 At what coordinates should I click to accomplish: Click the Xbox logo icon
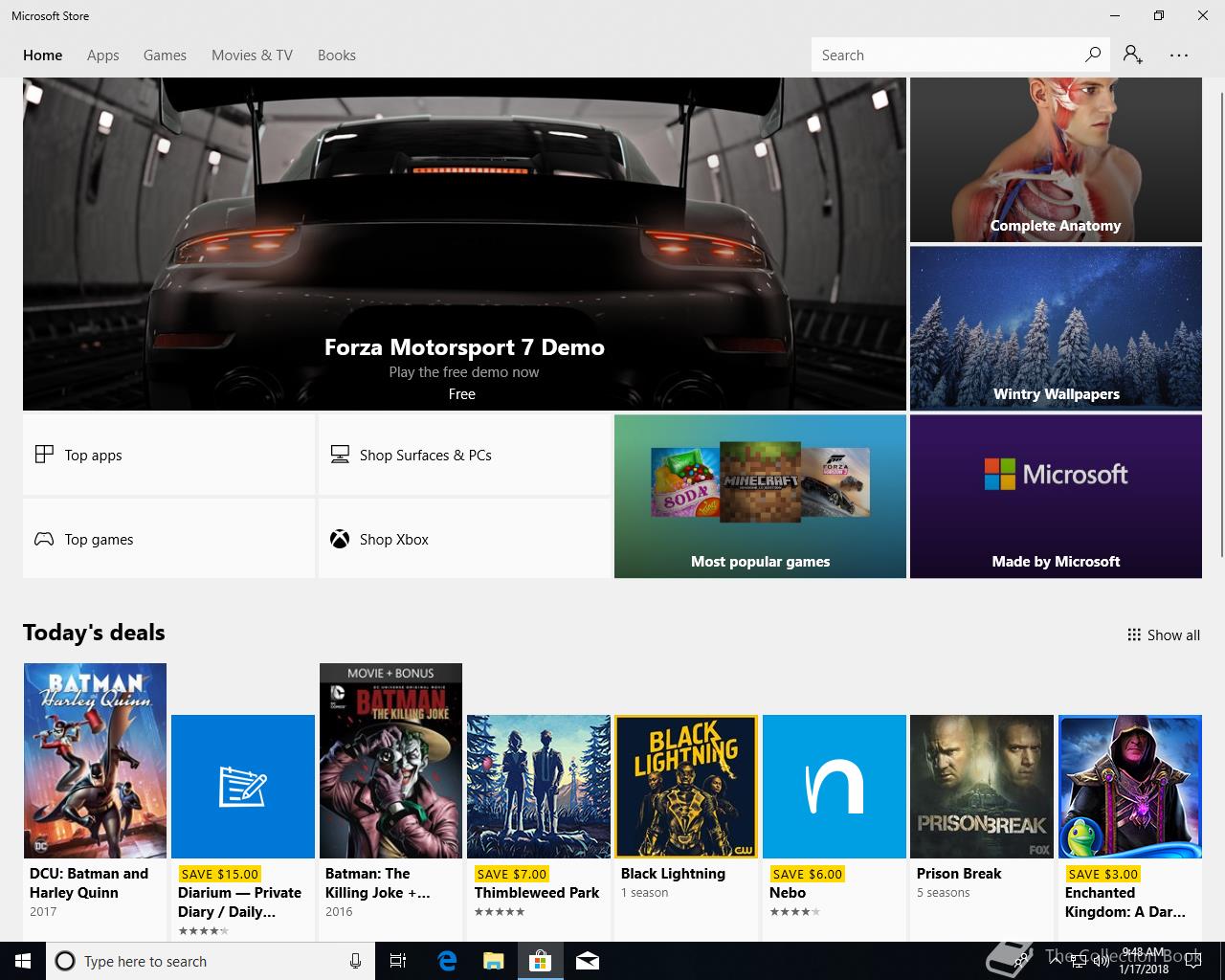340,539
